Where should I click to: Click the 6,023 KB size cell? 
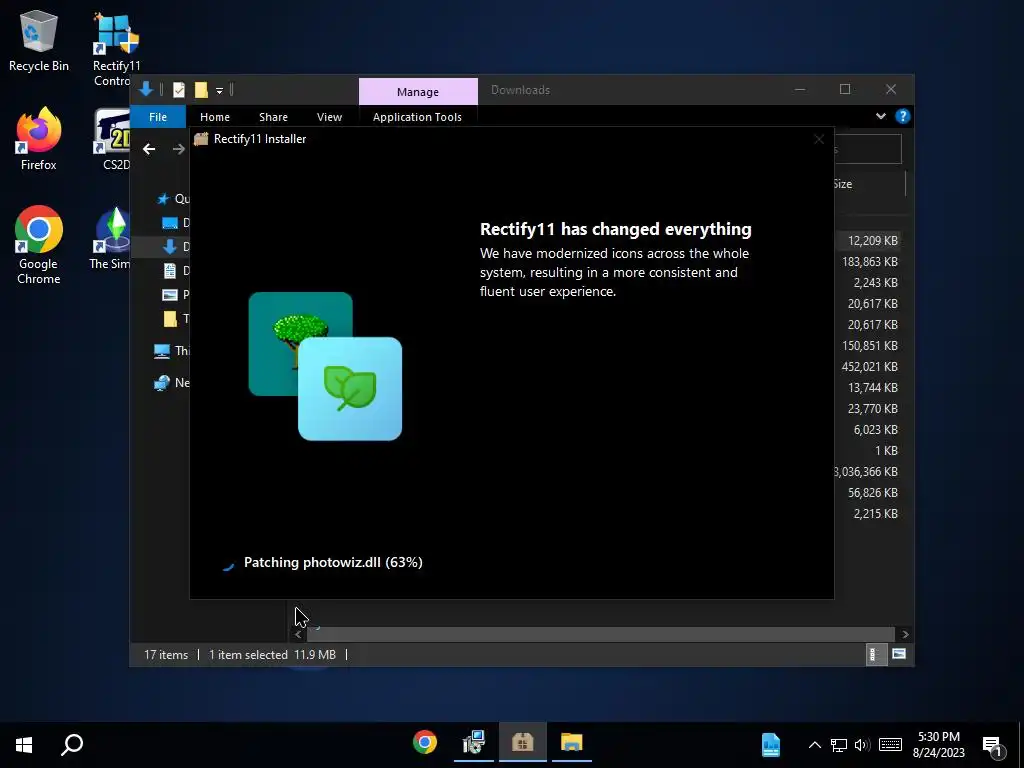pyautogui.click(x=875, y=430)
